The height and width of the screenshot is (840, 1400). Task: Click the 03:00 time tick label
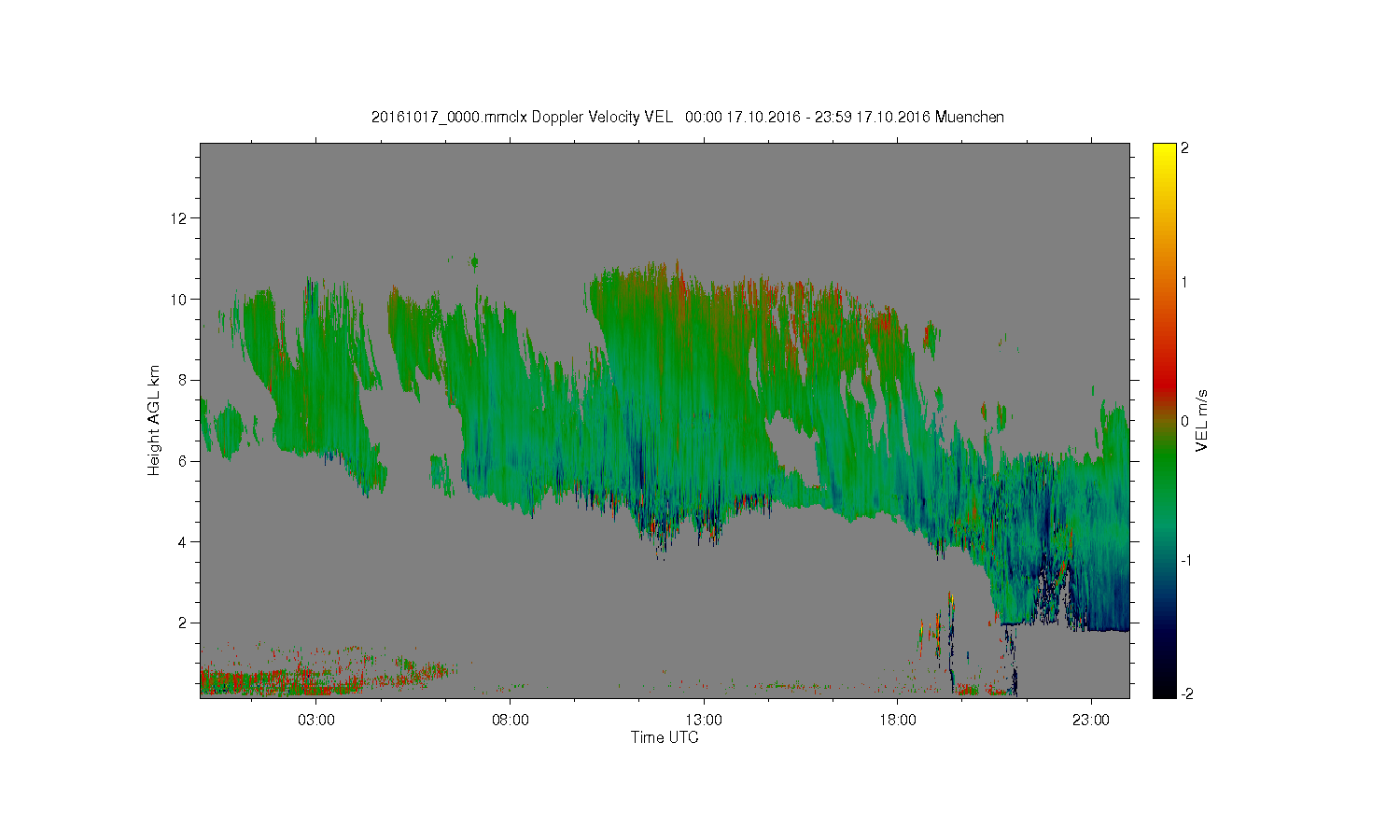coord(316,720)
